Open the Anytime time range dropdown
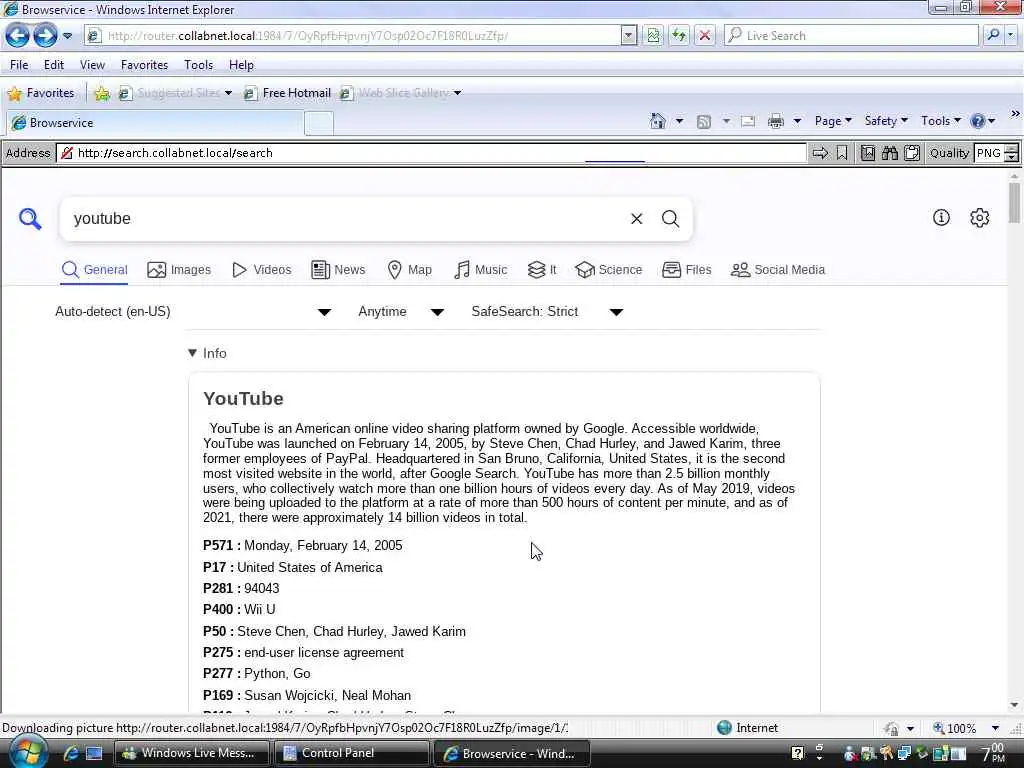The height and width of the screenshot is (768, 1024). click(401, 312)
